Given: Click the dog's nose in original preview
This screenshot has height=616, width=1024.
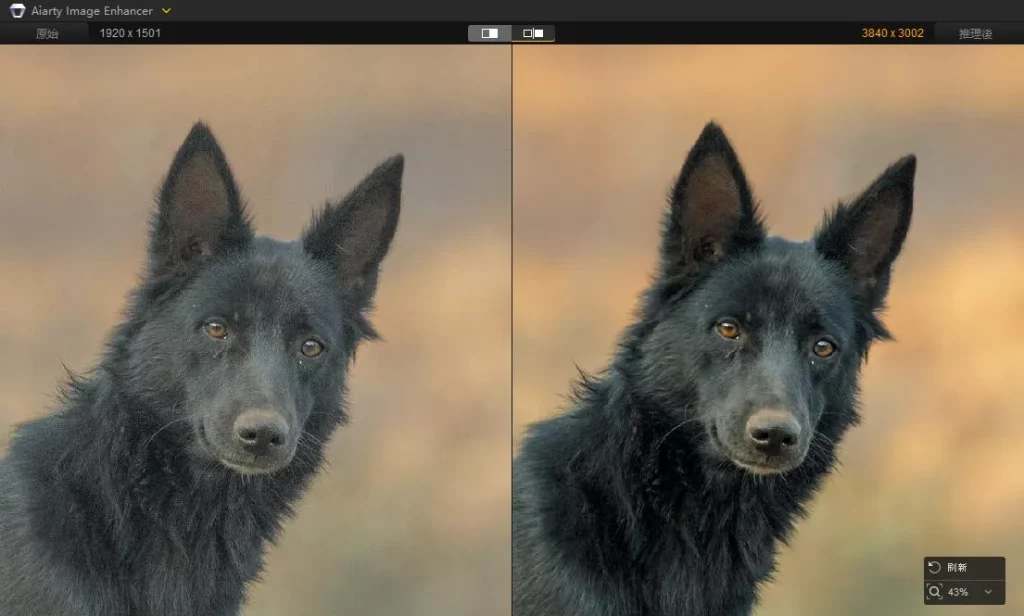Looking at the screenshot, I should coord(260,431).
